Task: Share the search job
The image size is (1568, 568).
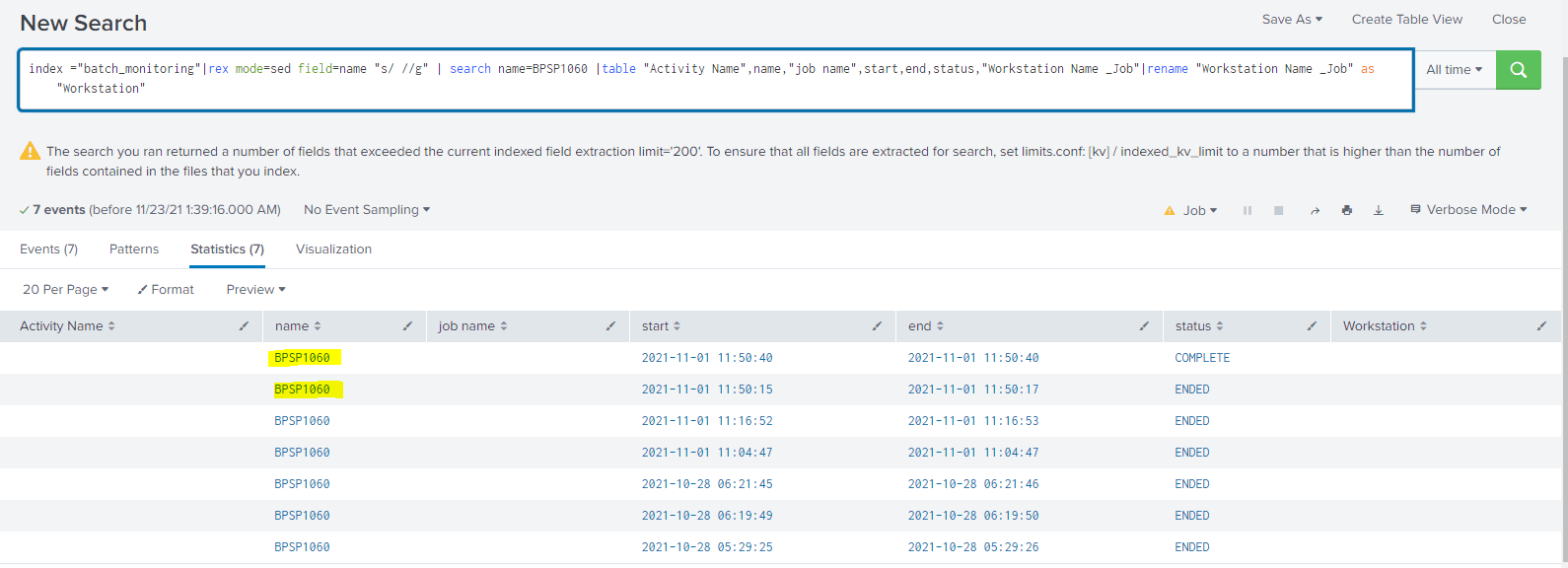Action: [1315, 210]
